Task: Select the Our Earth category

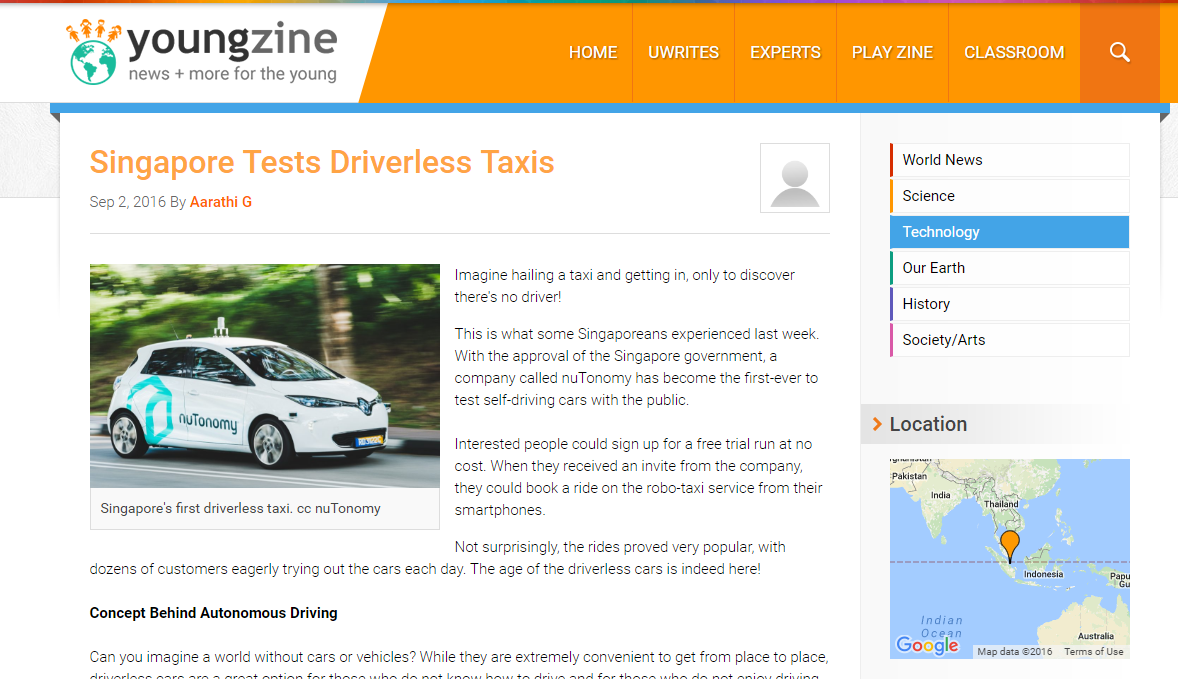Action: click(x=1010, y=268)
